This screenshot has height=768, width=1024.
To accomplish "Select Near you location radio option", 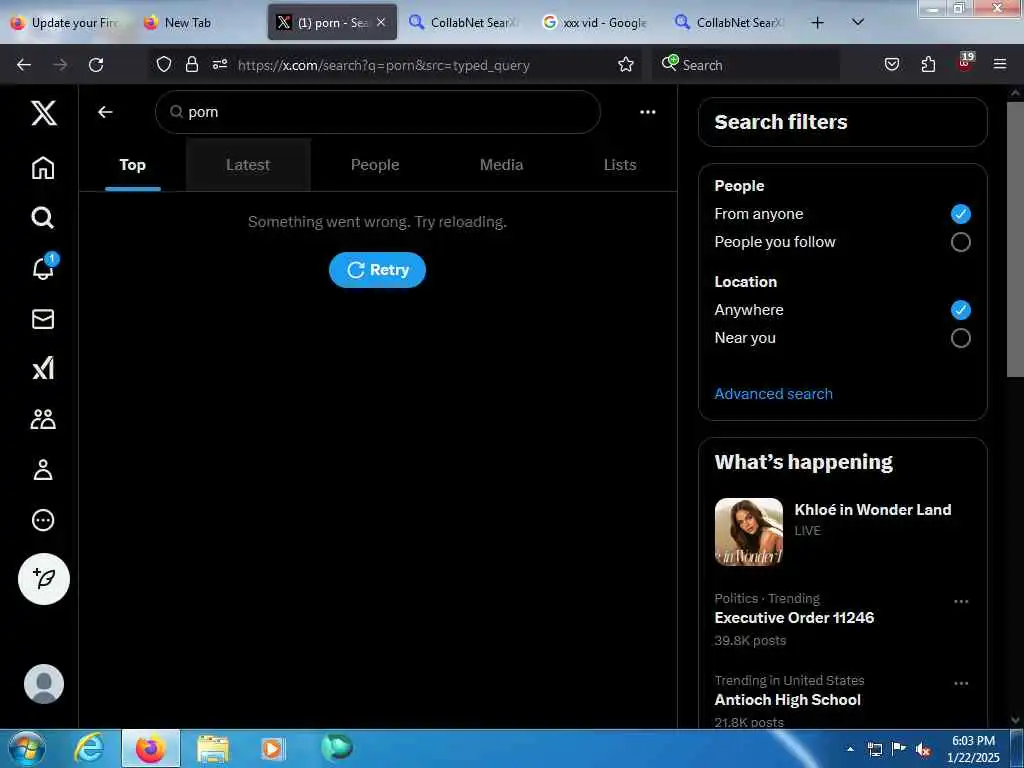I will click(960, 338).
